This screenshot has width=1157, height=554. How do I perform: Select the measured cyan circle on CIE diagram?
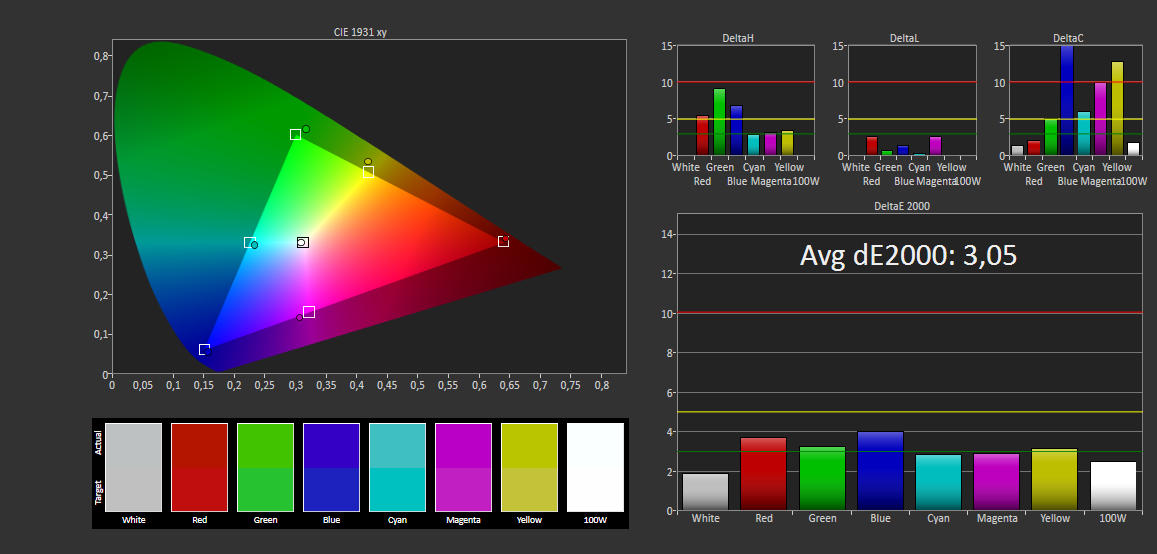(x=255, y=245)
